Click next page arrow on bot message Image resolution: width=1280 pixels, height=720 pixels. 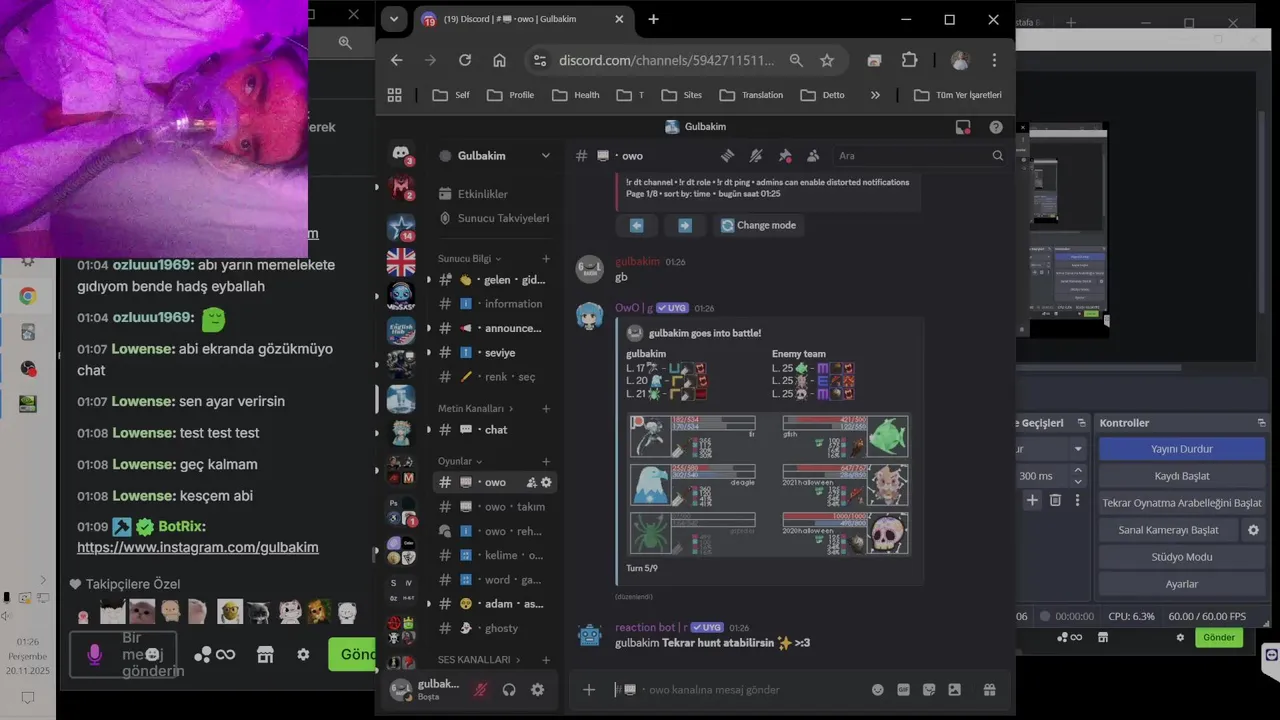coord(684,225)
